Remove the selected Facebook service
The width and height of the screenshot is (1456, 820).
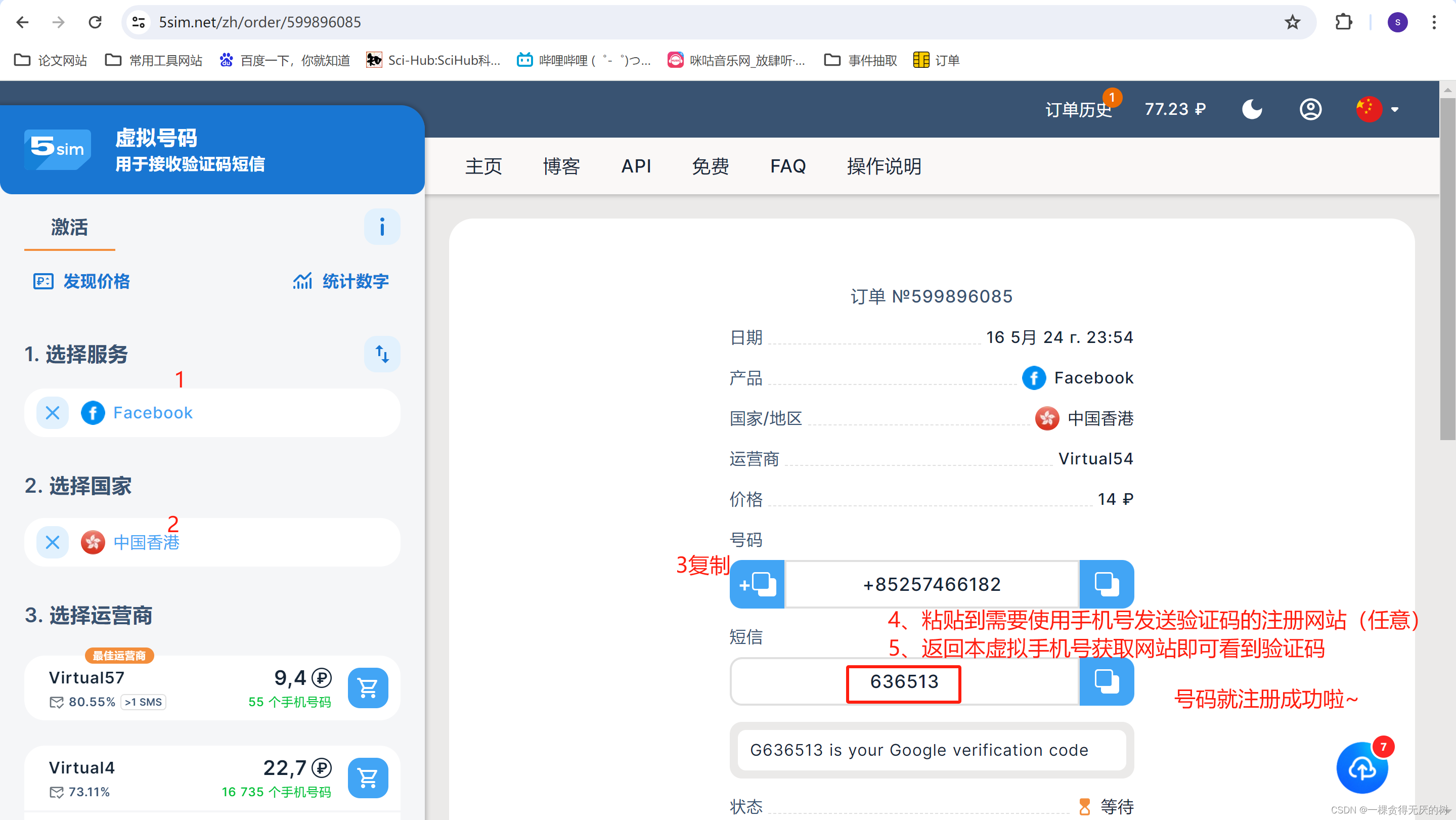click(x=53, y=413)
